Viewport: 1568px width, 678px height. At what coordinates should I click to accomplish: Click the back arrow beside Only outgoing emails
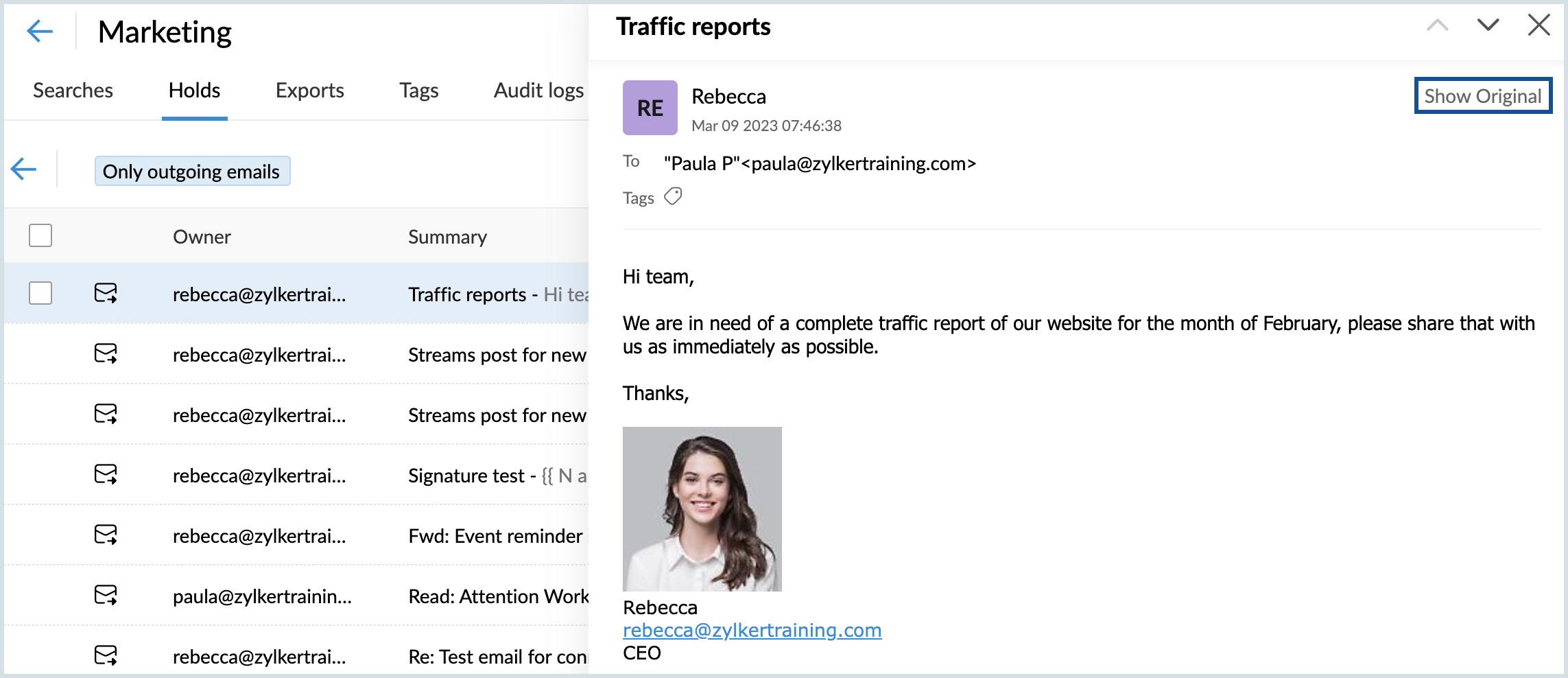click(24, 169)
